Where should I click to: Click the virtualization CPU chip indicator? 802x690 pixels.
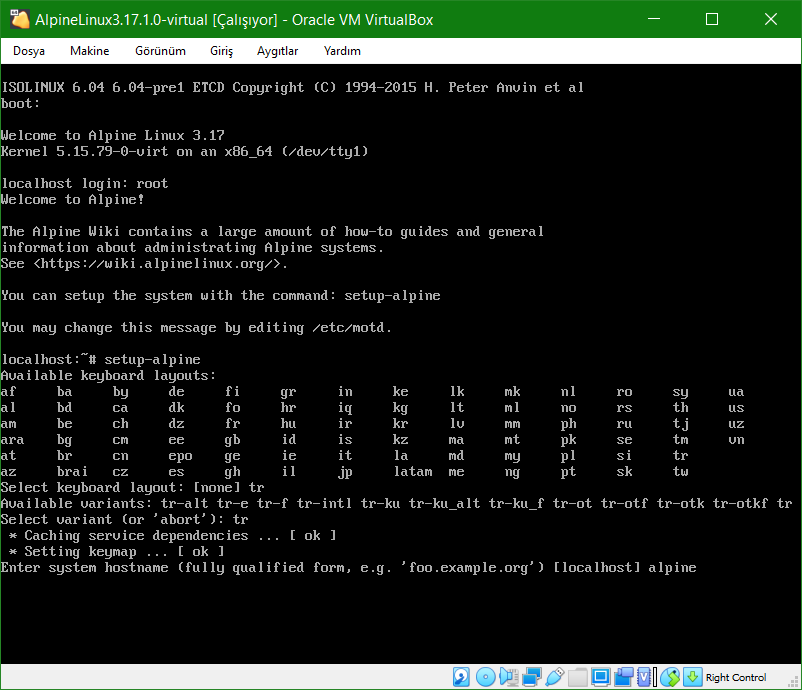click(644, 677)
